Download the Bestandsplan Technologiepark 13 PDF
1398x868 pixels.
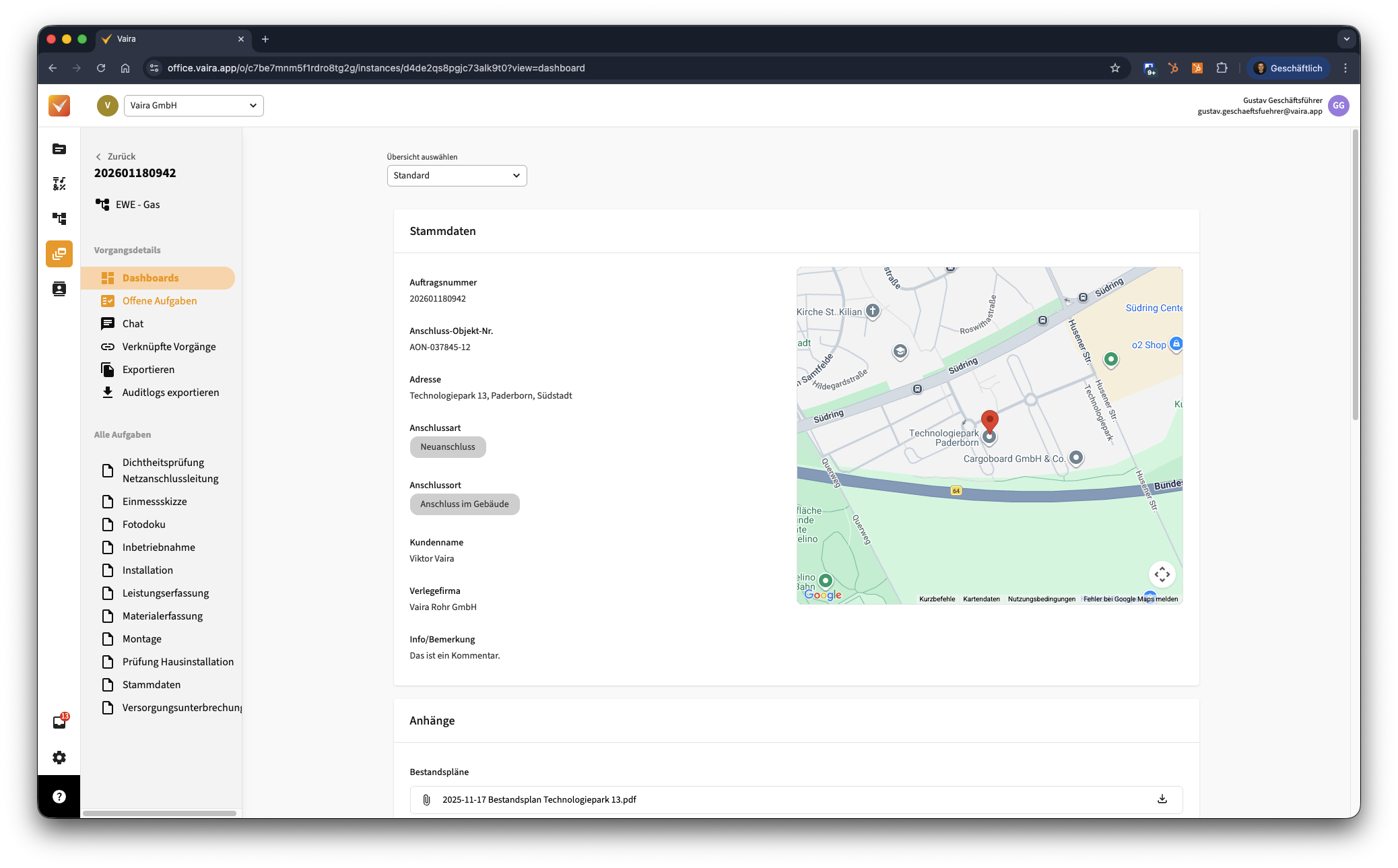coord(1162,799)
